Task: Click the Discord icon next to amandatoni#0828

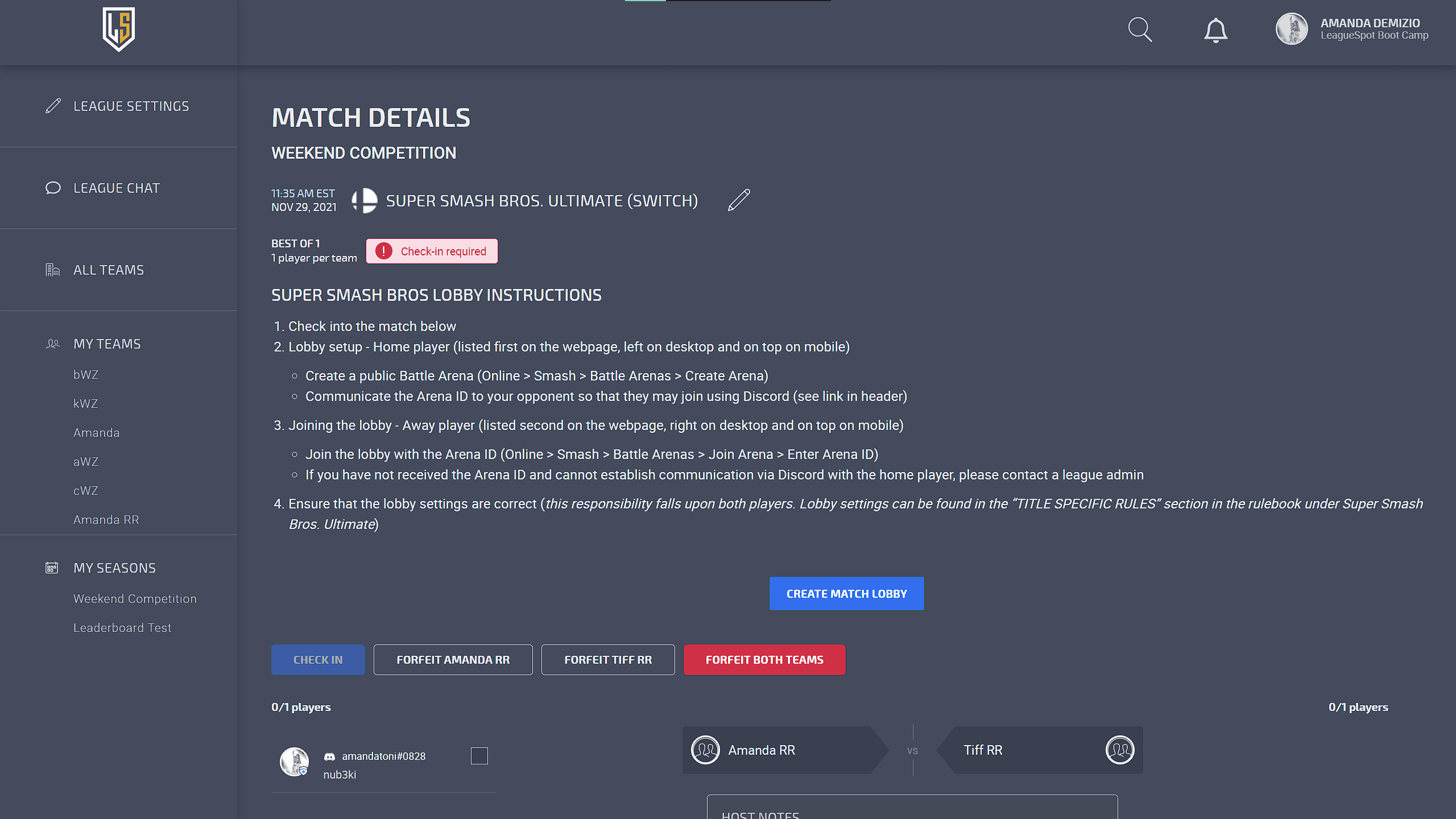Action: [329, 756]
